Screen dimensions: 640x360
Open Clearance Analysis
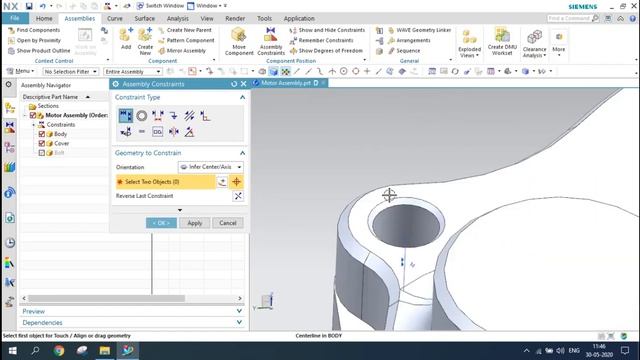click(534, 43)
